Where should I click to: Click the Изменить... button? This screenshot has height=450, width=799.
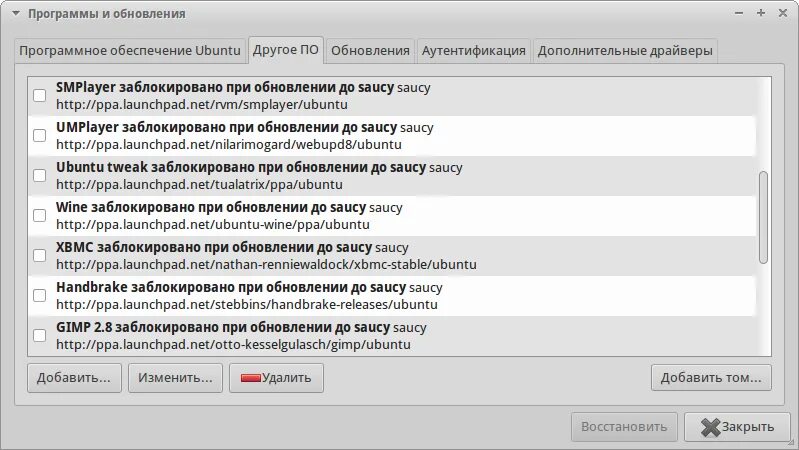click(175, 378)
